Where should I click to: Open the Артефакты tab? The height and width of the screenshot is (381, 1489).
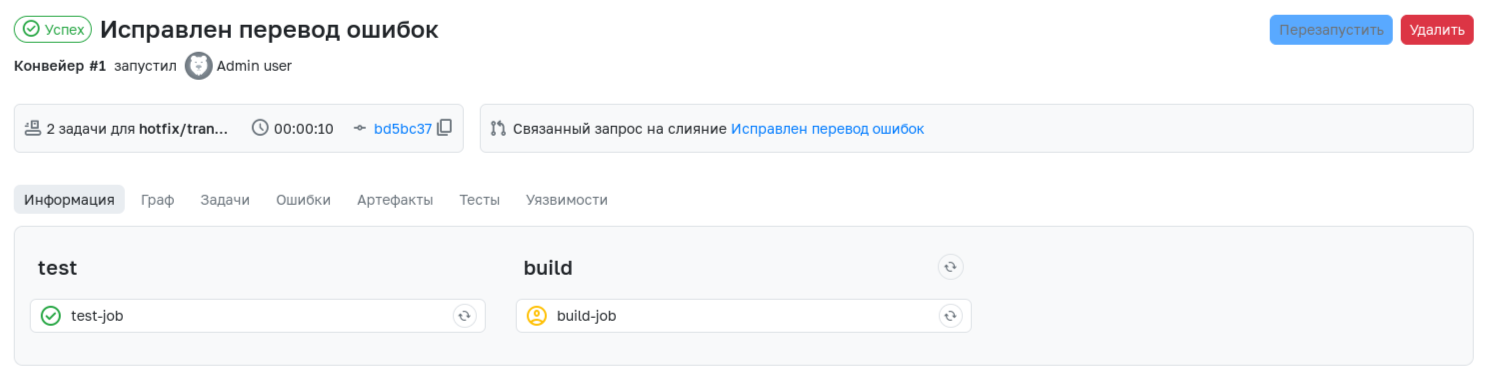point(395,199)
